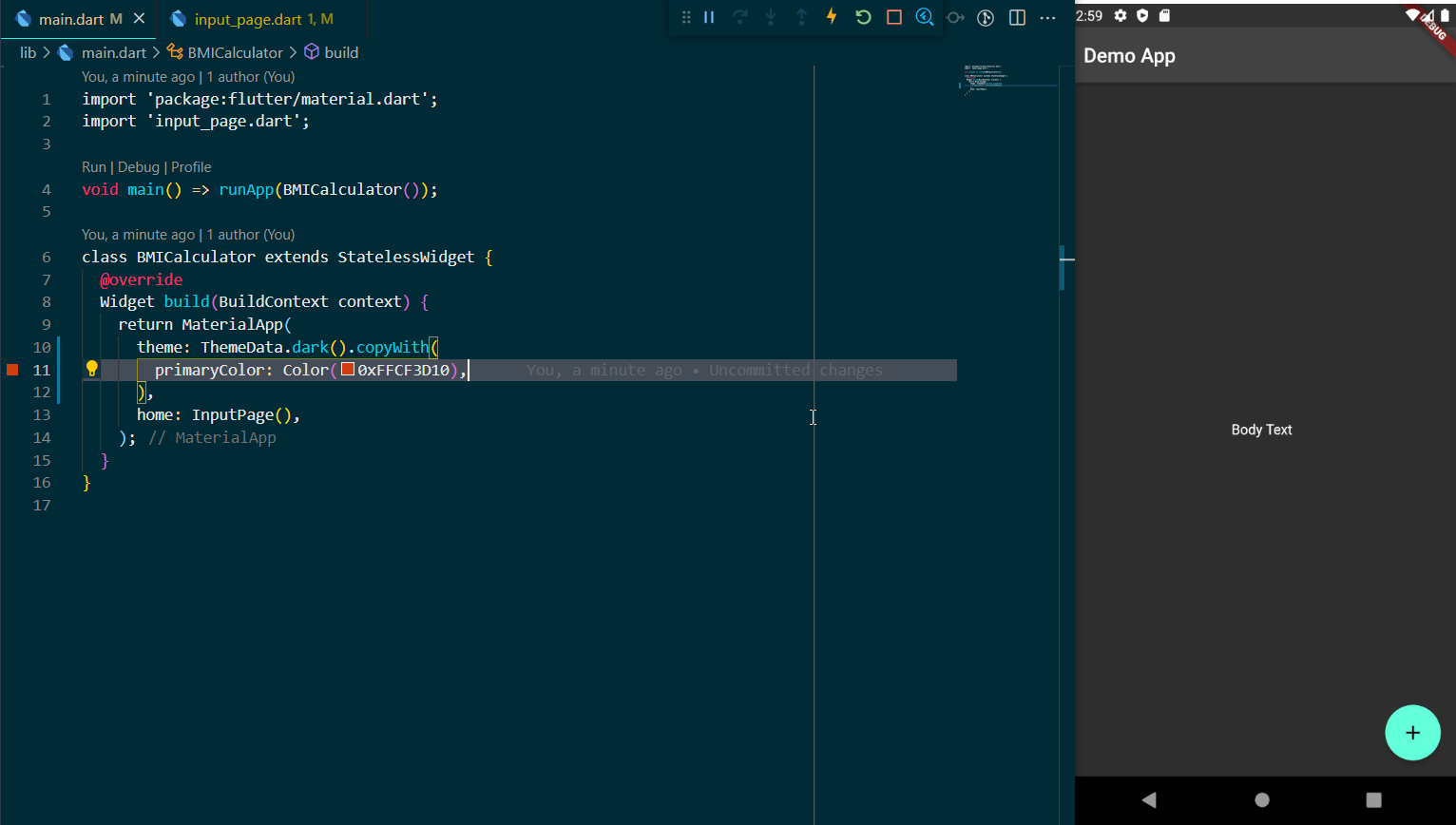Open Flutter widget inspector icon

click(x=925, y=17)
